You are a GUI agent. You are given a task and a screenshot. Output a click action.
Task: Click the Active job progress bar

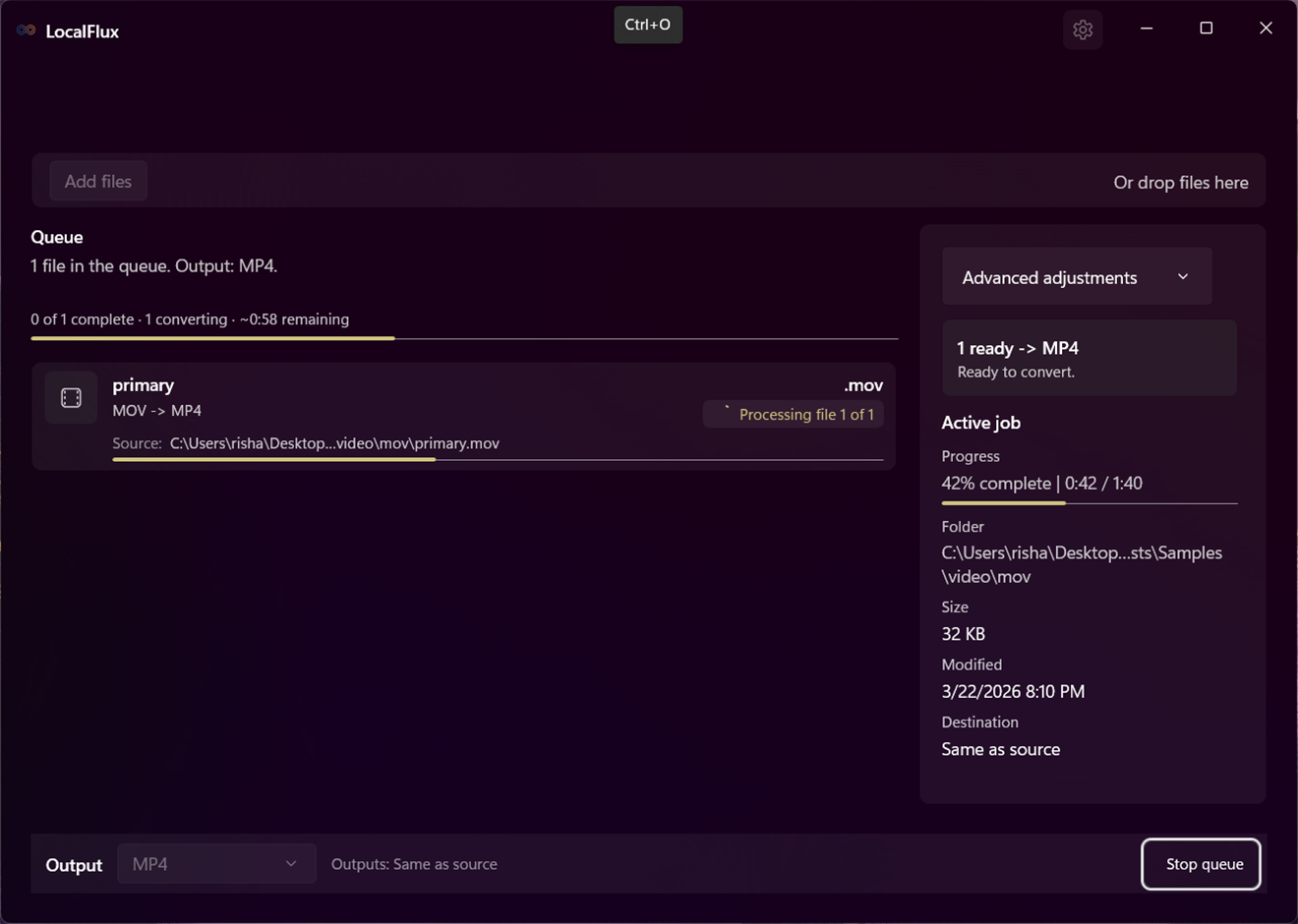(1090, 503)
